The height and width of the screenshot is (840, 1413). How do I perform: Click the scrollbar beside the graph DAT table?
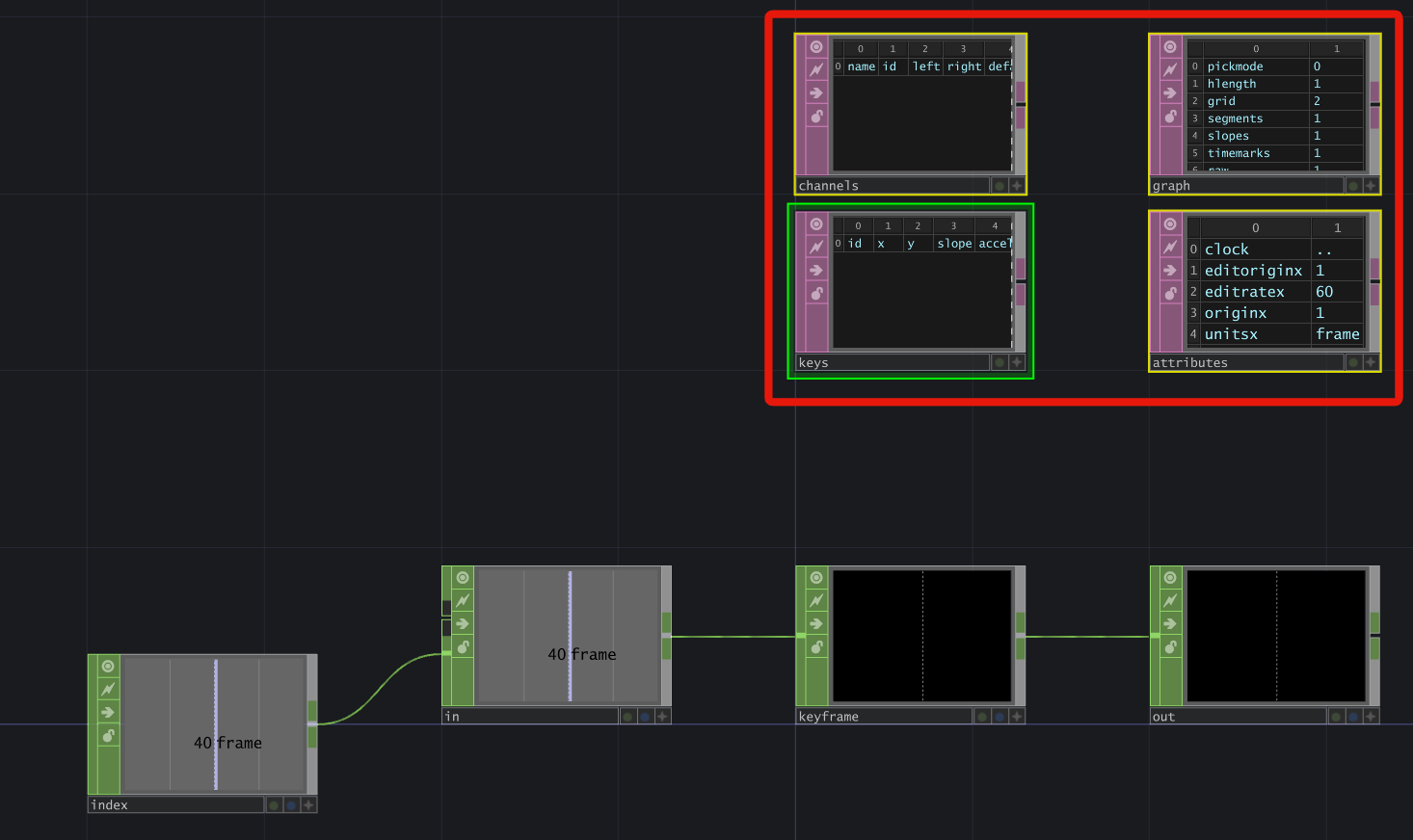coord(1375,103)
